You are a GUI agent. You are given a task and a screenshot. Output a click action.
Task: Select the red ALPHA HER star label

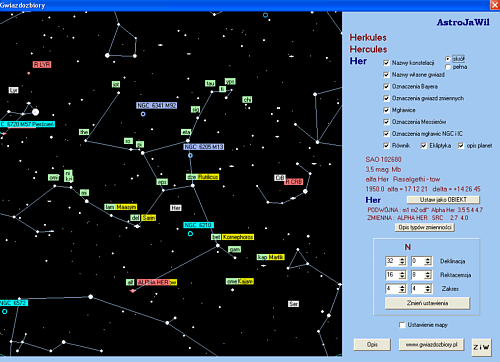point(153,282)
